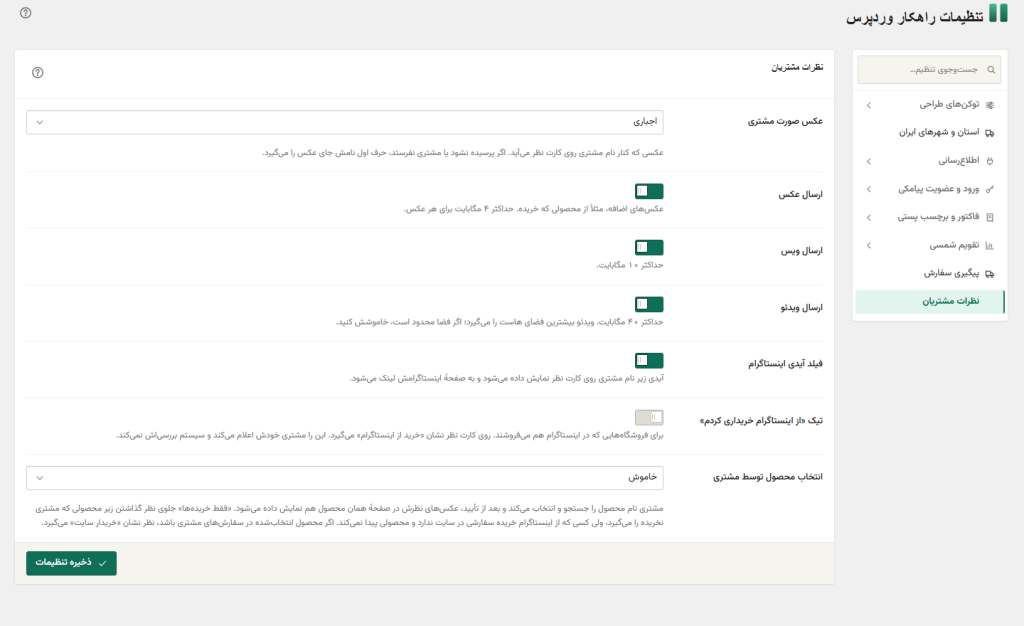Image resolution: width=1024 pixels, height=626 pixels.
Task: Expand ورود و عضویت پیامکی chevron
Action: click(869, 189)
